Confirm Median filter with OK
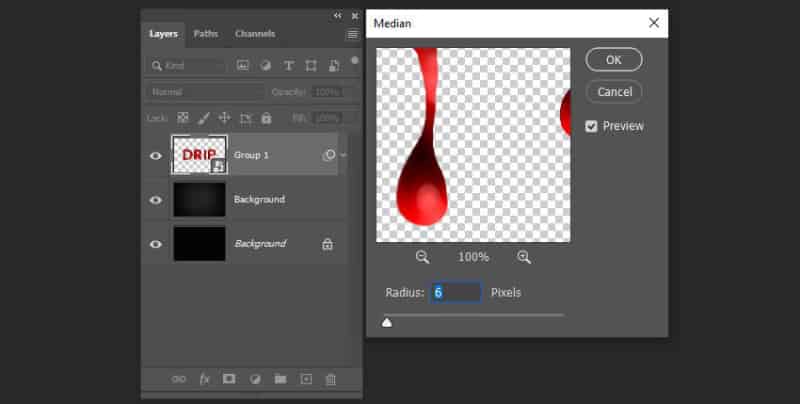This screenshot has height=404, width=800. pyautogui.click(x=614, y=60)
